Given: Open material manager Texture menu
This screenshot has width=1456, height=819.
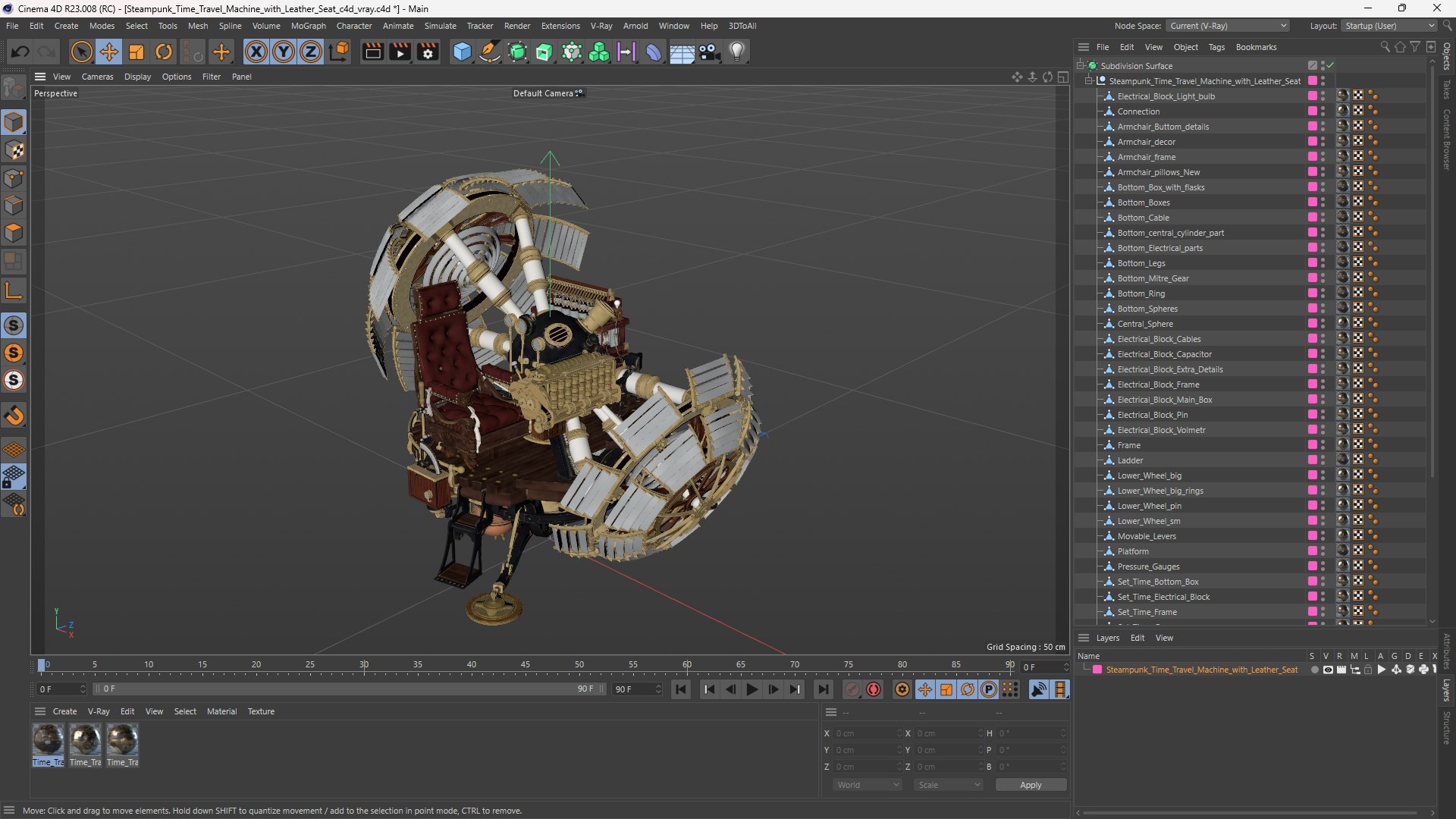Looking at the screenshot, I should click(261, 711).
